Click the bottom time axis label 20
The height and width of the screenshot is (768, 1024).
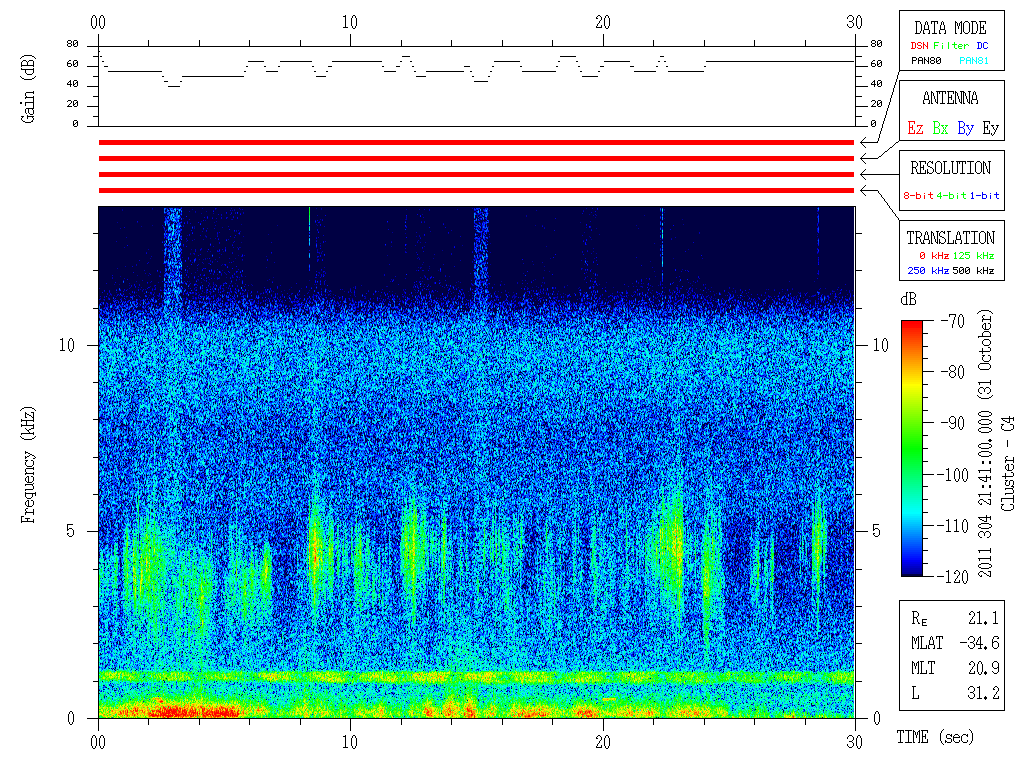pos(603,743)
